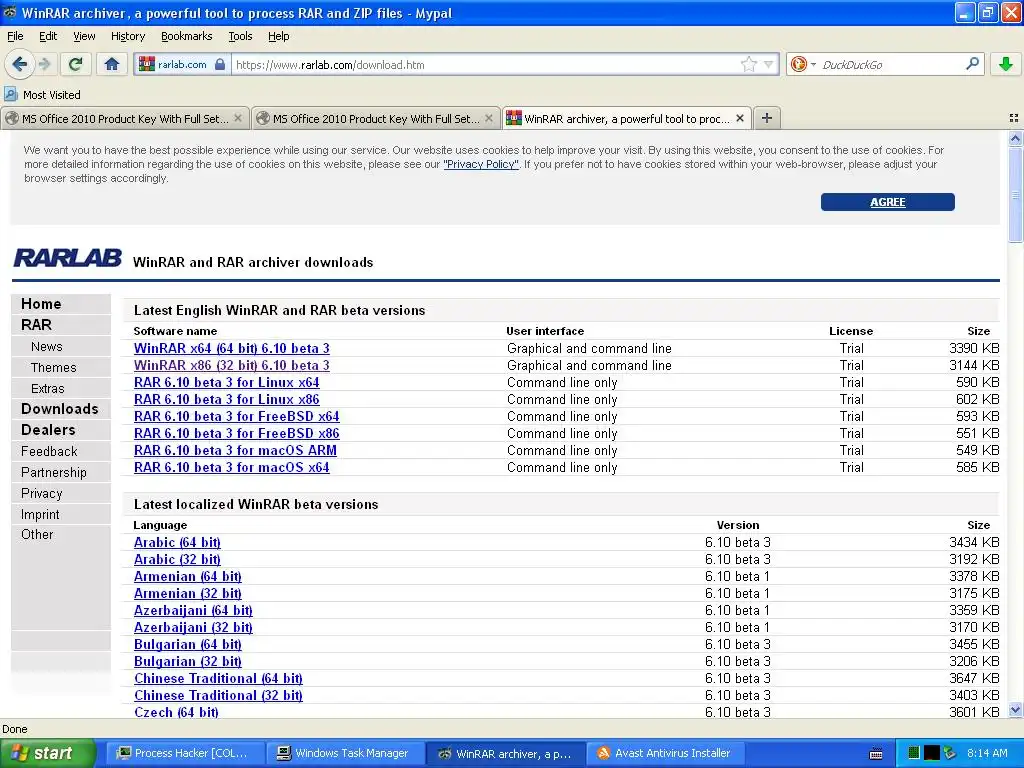
Task: Click the RARLAB logo
Action: click(x=68, y=258)
